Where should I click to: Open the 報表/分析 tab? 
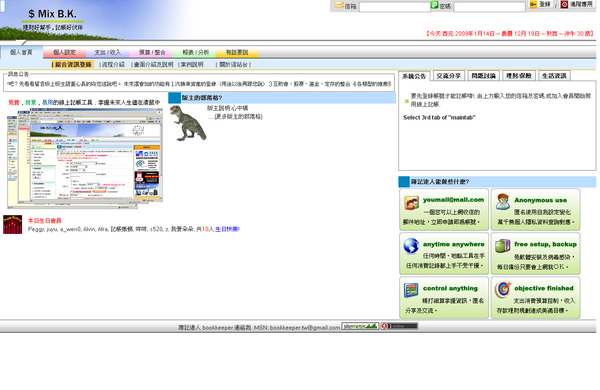[195, 52]
